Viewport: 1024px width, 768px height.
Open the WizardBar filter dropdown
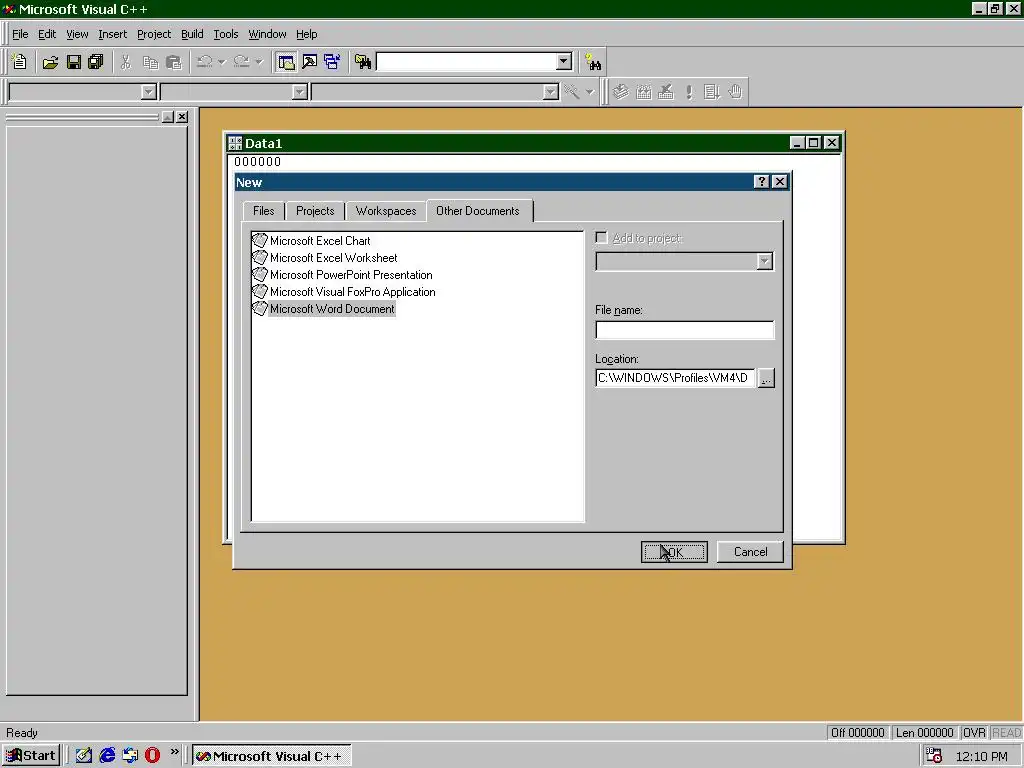(x=300, y=92)
